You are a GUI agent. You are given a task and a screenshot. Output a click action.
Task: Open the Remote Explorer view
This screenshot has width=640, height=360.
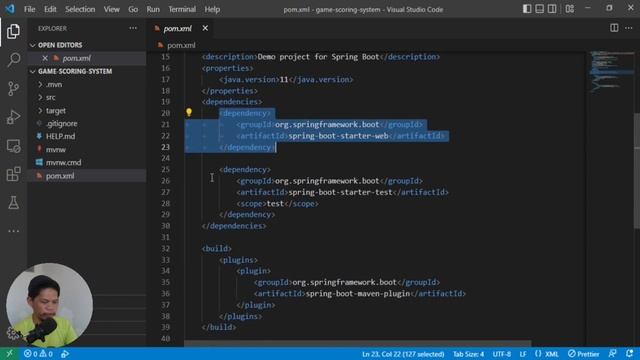tap(13, 146)
